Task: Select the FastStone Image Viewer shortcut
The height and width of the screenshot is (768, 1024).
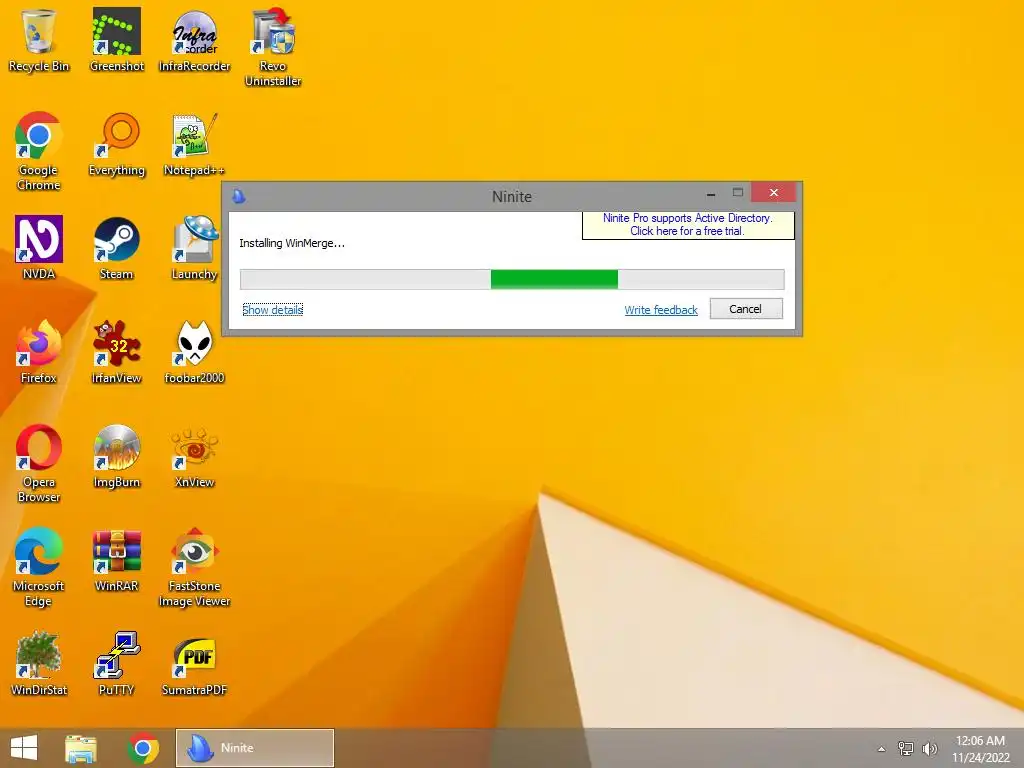Action: coord(195,568)
